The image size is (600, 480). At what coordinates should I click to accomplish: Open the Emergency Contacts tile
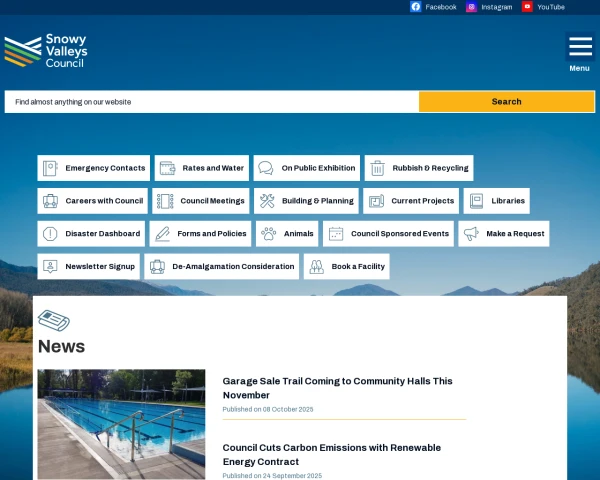pos(94,168)
